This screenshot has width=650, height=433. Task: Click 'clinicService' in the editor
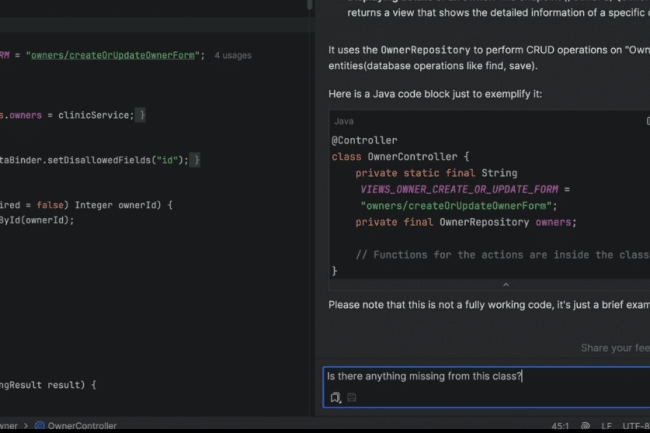[x=94, y=115]
